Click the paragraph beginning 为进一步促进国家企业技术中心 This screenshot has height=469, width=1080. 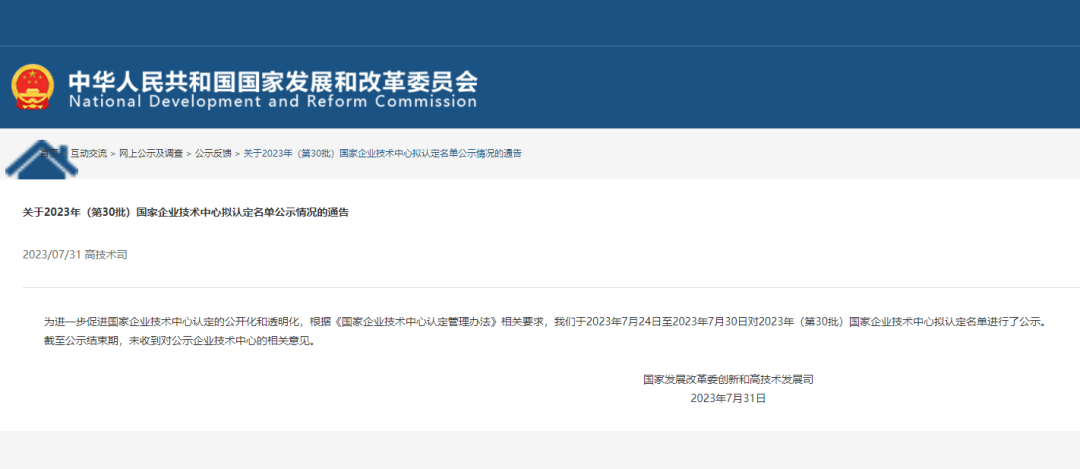tap(544, 322)
